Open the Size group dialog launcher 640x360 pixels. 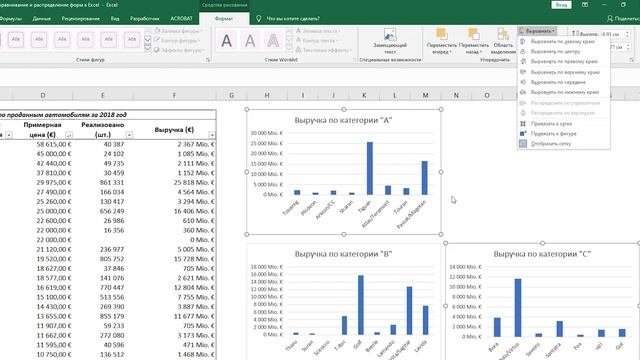point(632,60)
